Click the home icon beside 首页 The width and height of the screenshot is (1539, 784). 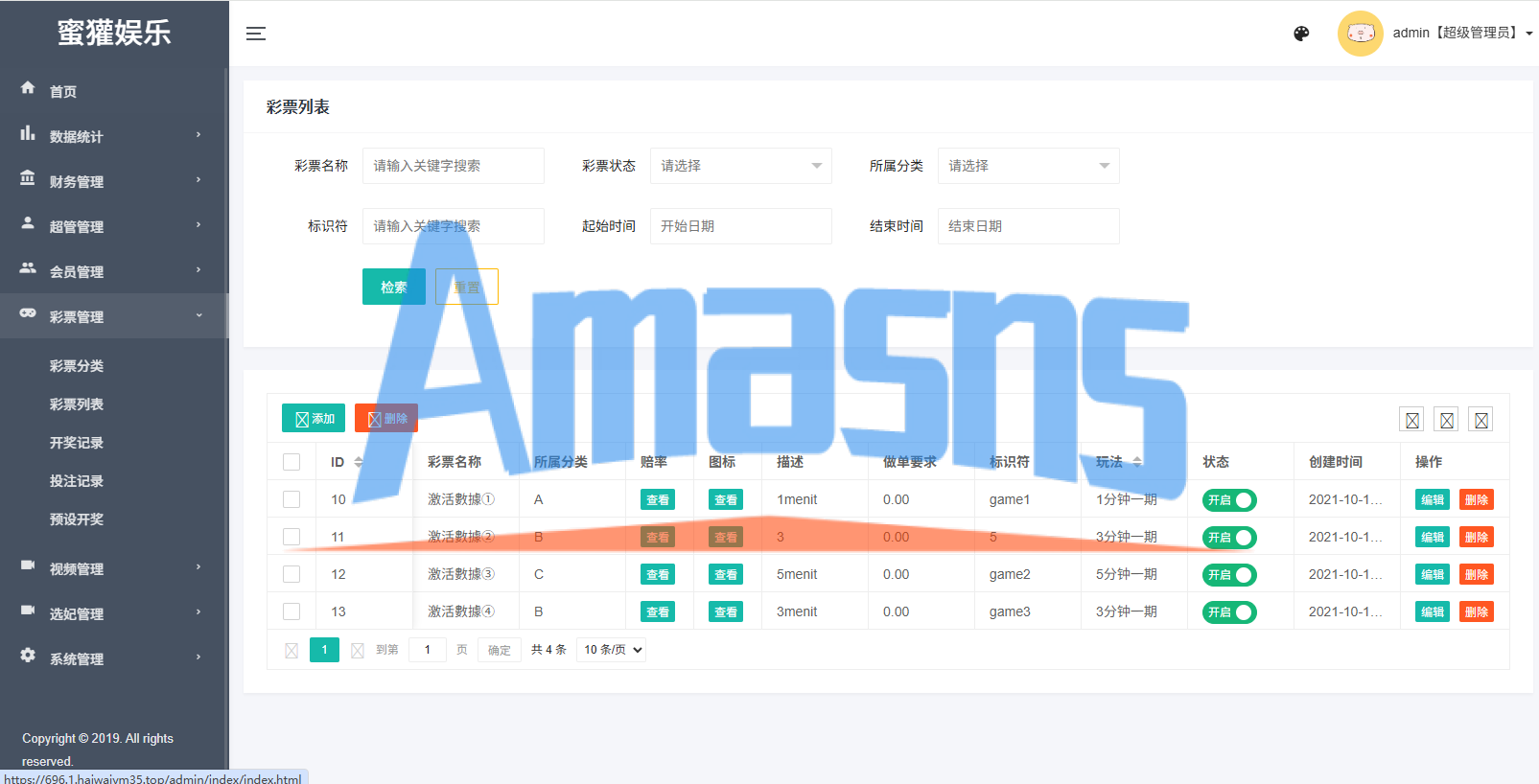click(x=28, y=87)
